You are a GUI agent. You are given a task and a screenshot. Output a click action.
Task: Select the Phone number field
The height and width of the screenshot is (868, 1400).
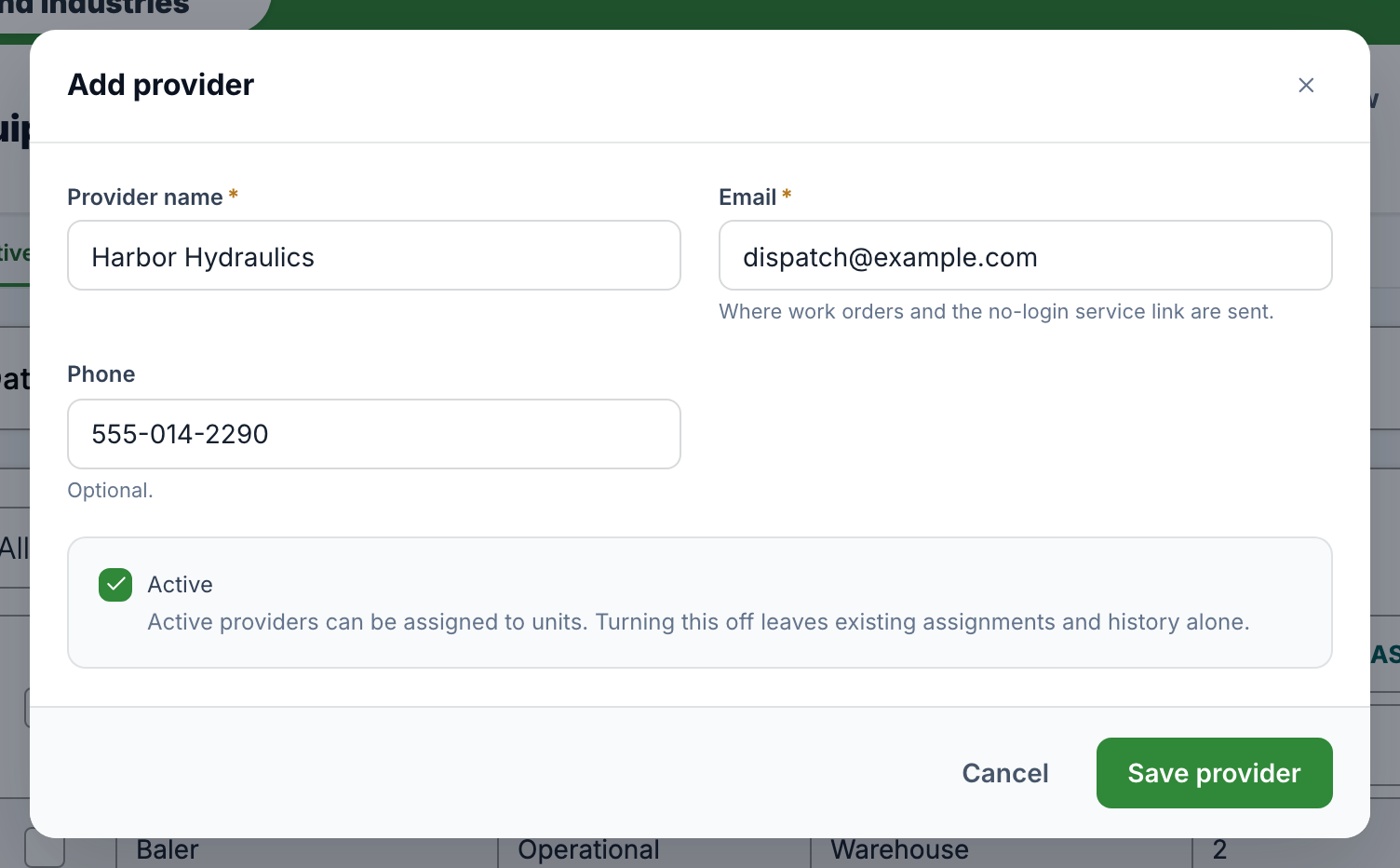[374, 434]
